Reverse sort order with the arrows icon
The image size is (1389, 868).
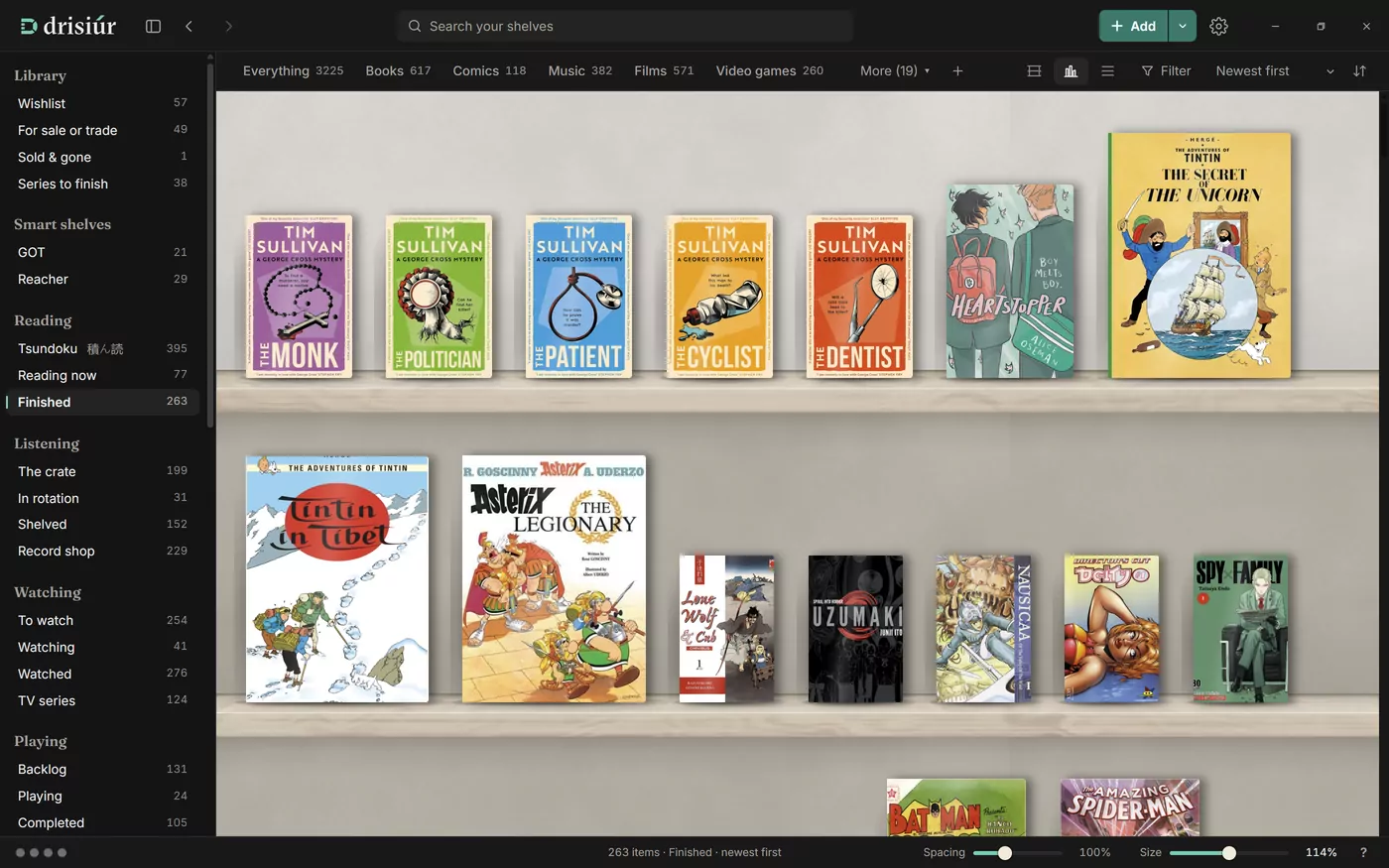1359,70
